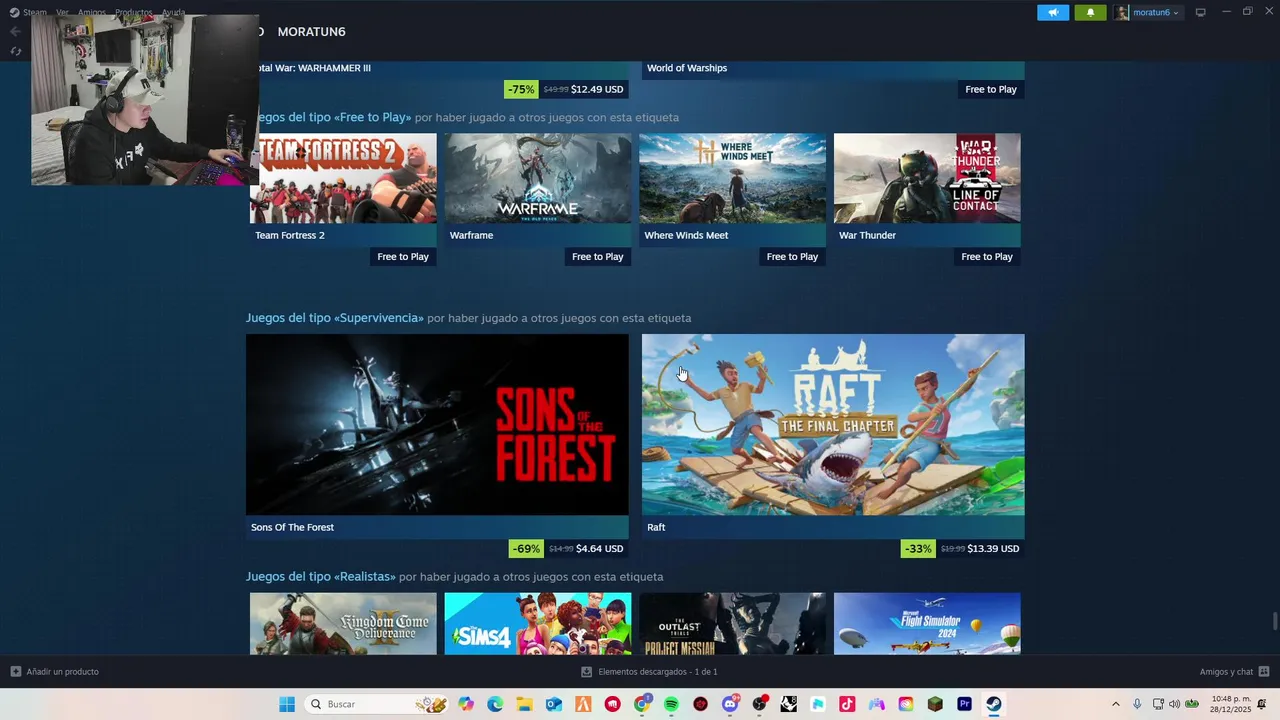1280x720 pixels.
Task: Click the Steam taskbar icon
Action: 993,704
